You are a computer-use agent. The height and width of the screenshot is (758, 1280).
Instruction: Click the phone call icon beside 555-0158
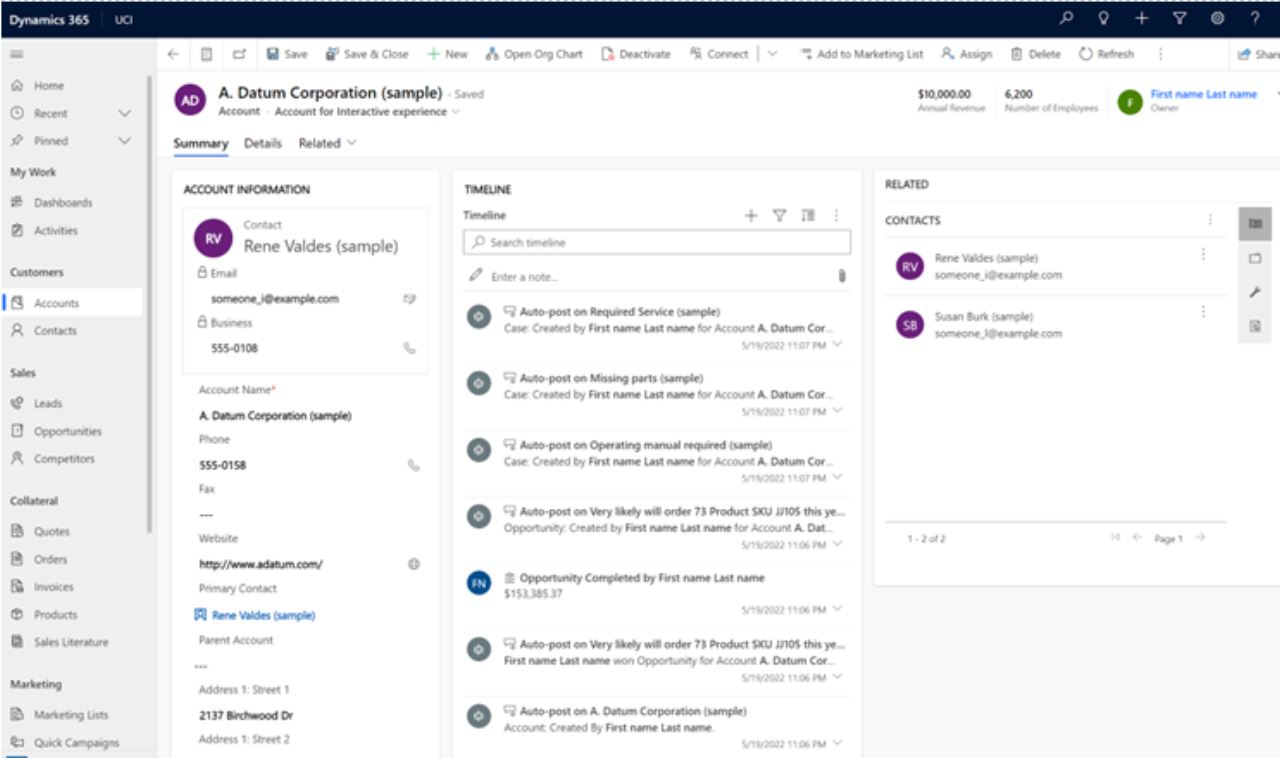click(x=413, y=465)
